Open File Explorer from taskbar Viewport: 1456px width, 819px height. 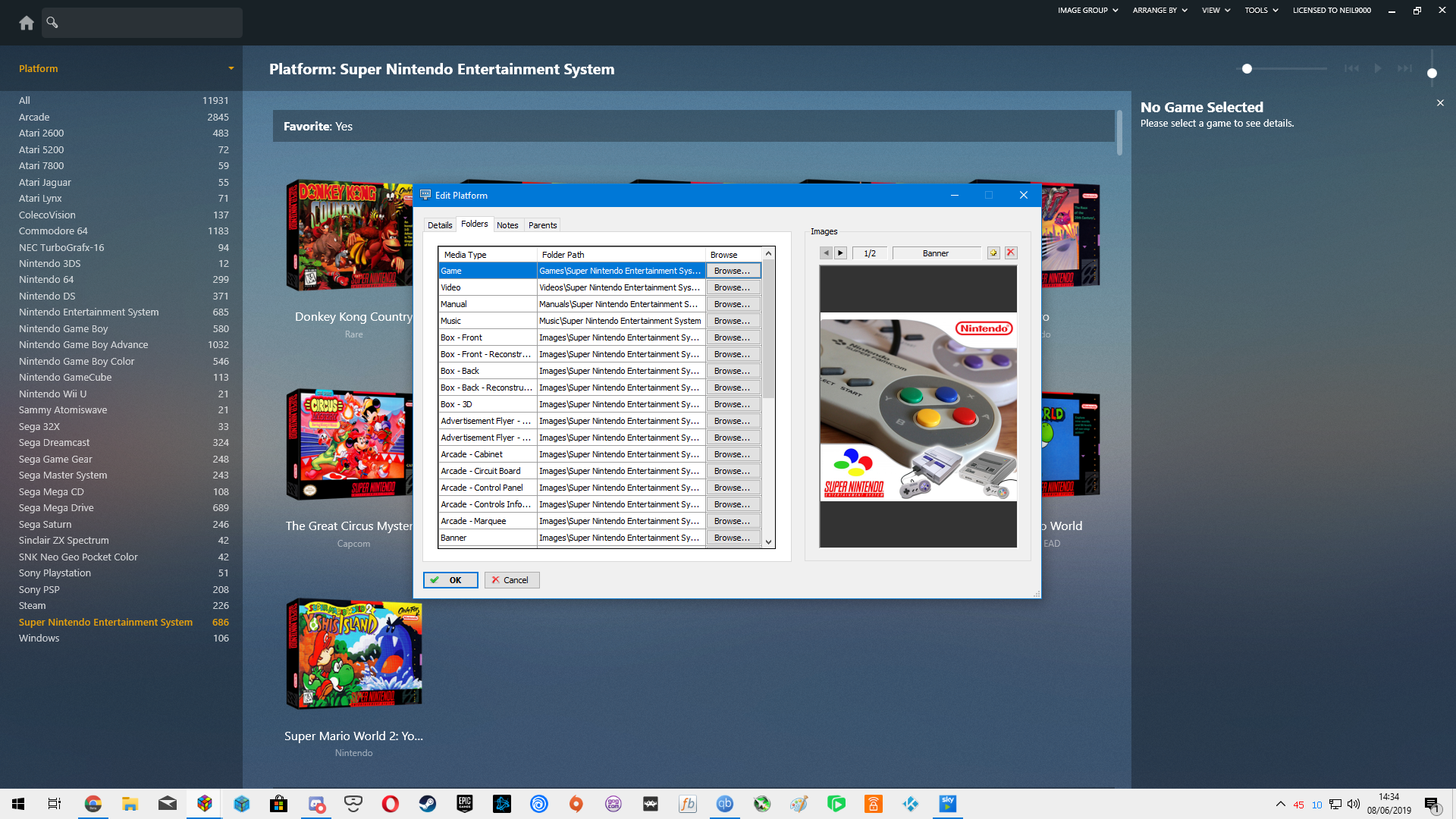pyautogui.click(x=130, y=804)
